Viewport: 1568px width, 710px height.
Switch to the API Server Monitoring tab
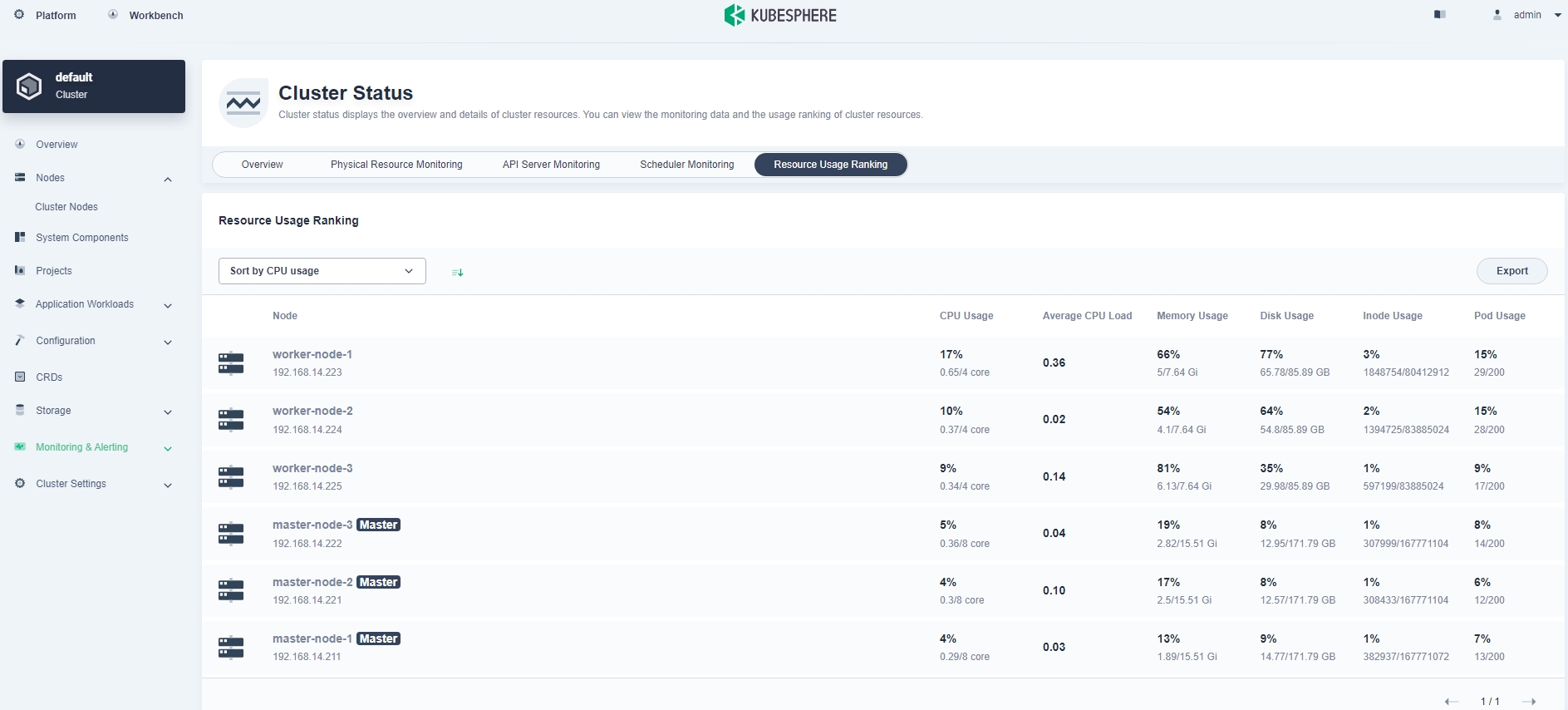pos(551,165)
